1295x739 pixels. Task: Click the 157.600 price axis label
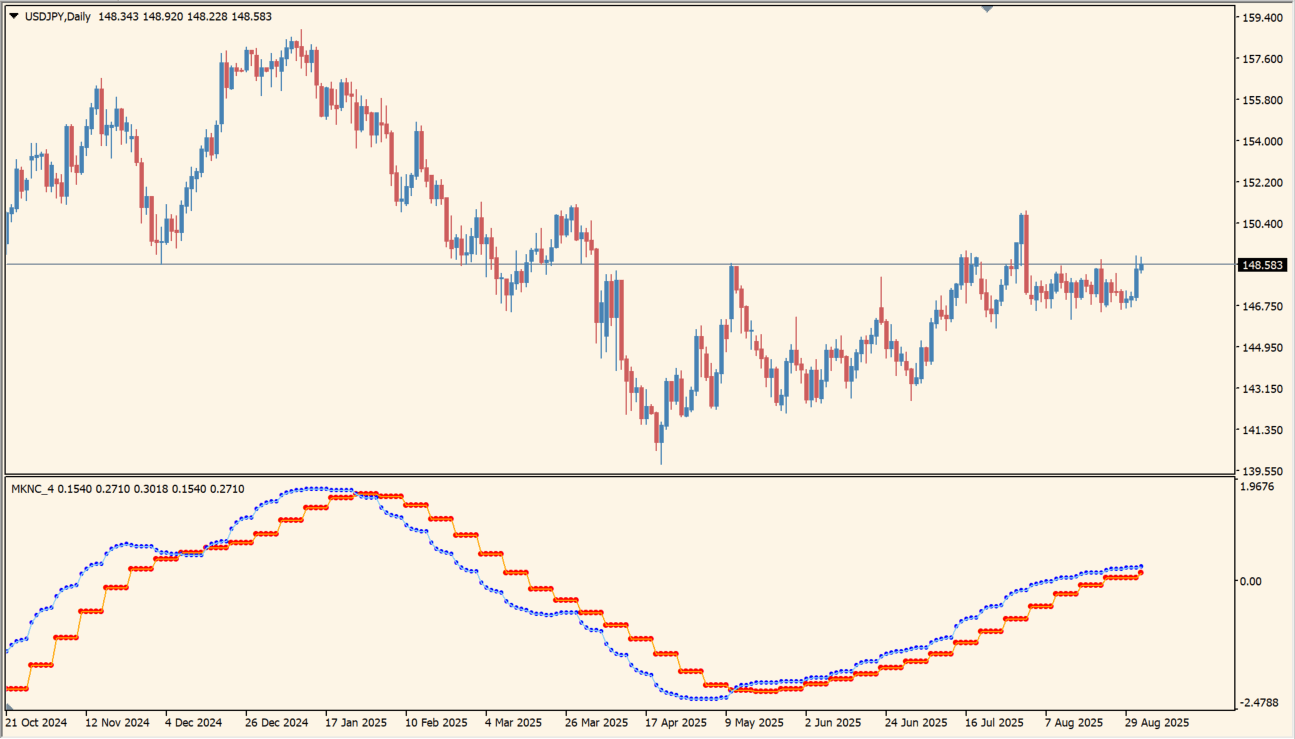click(x=1262, y=59)
